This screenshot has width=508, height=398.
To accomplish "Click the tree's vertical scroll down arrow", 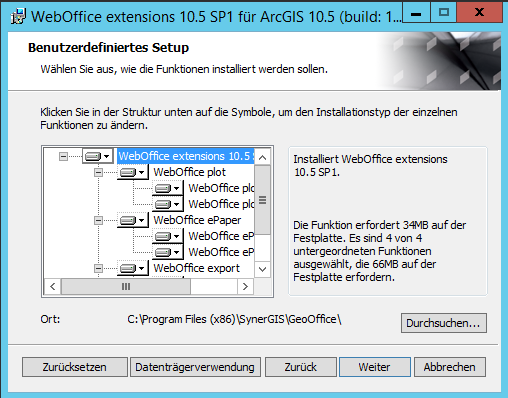I will (x=262, y=269).
